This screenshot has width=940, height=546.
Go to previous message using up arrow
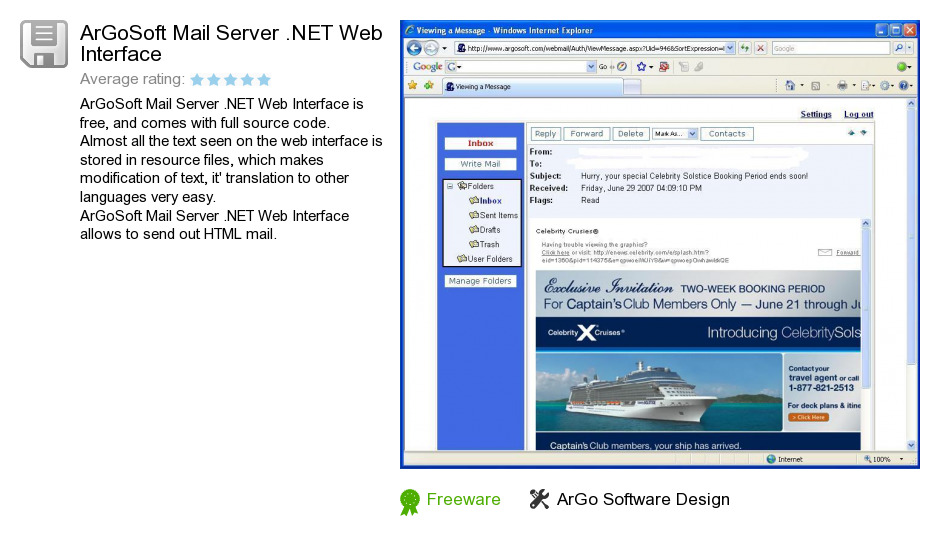[851, 132]
